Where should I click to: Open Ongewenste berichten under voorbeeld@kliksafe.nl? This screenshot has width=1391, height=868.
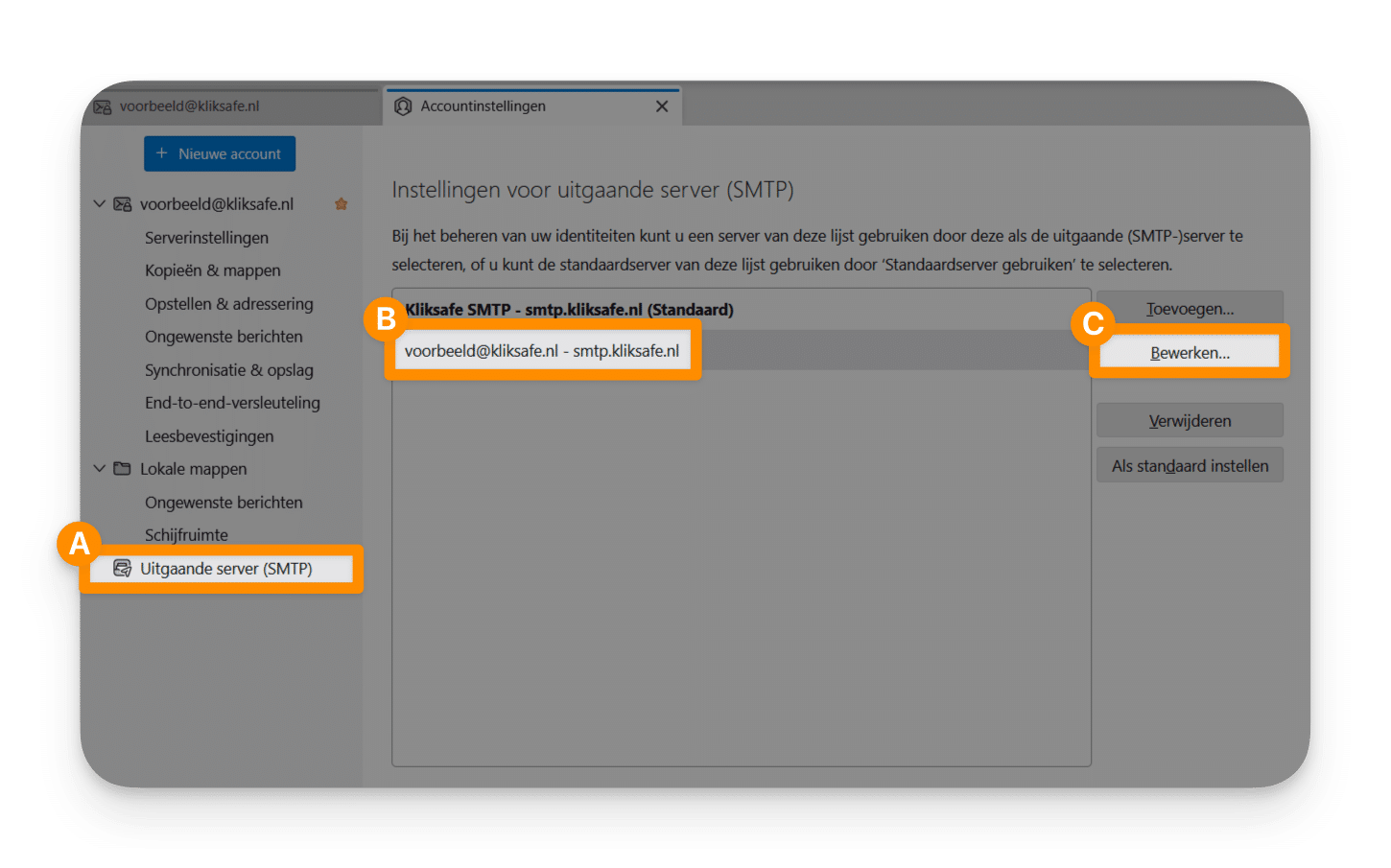pos(224,337)
